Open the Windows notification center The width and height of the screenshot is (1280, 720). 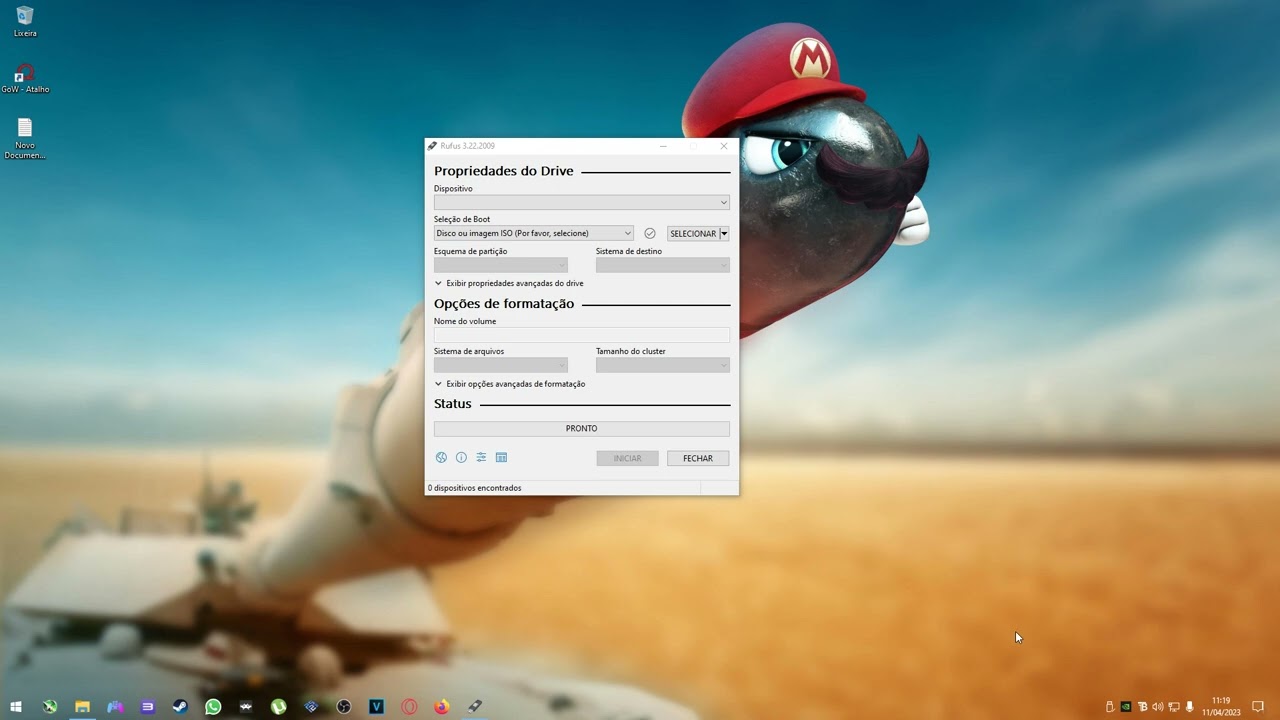coord(1258,707)
